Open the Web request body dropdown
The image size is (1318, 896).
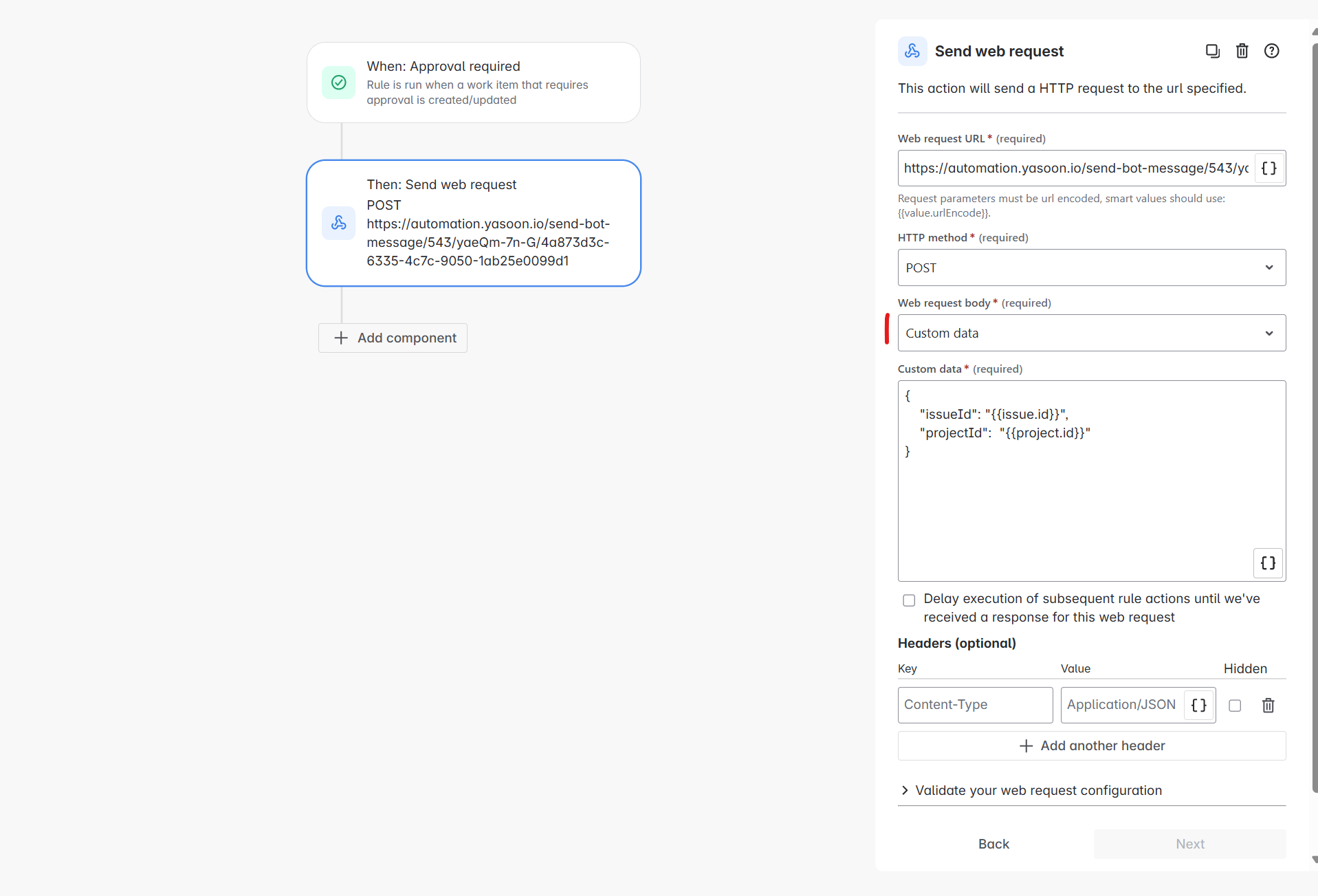pyautogui.click(x=1091, y=334)
